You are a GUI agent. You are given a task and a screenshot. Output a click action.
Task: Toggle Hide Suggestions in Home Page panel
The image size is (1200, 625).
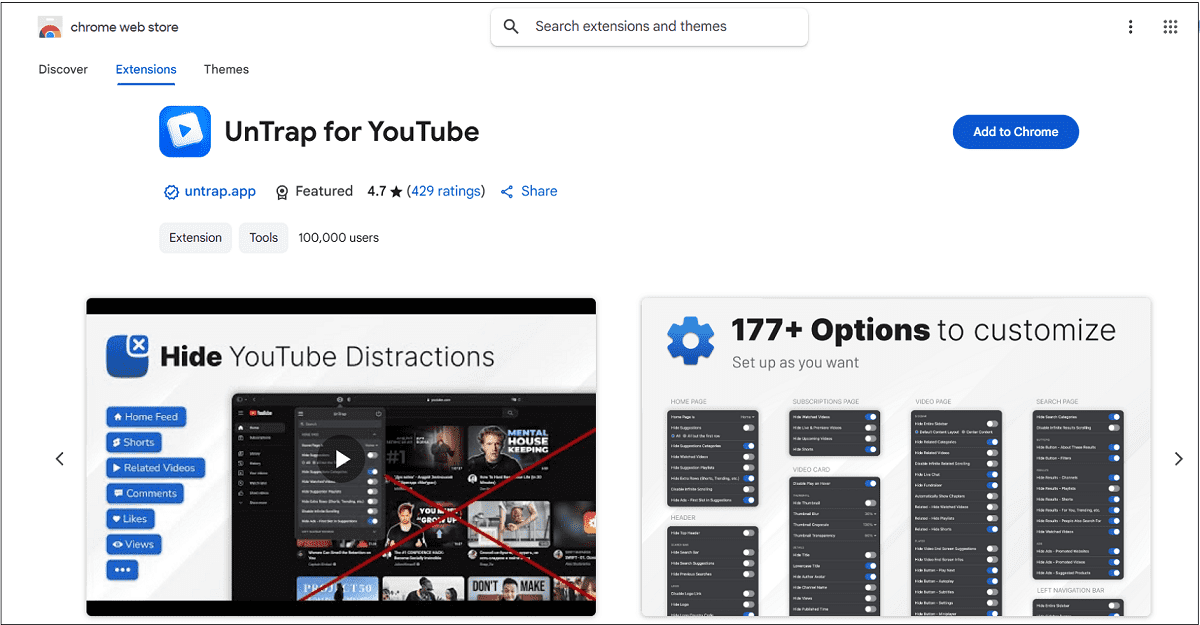[x=748, y=428]
